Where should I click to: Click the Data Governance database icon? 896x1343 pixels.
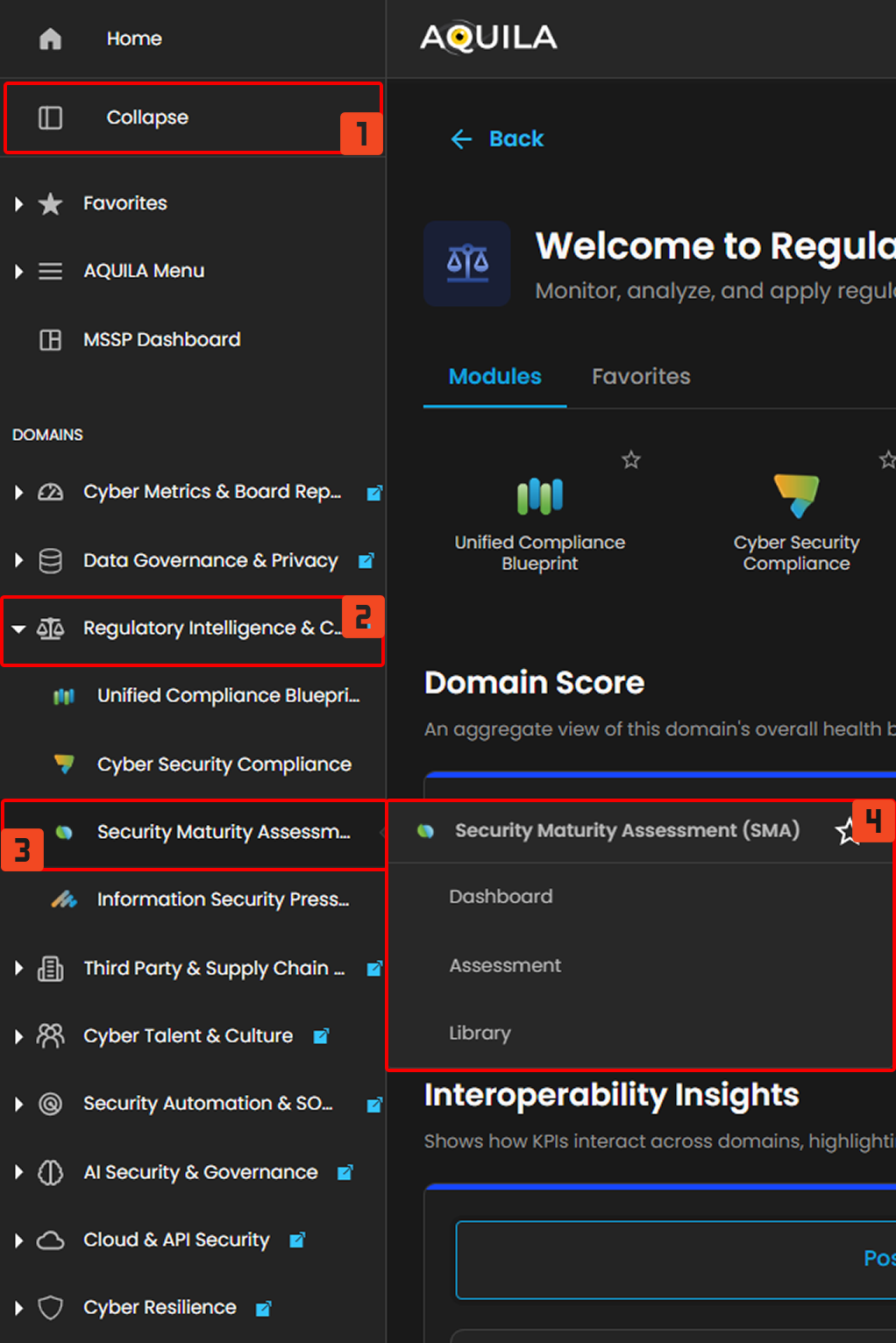51,560
